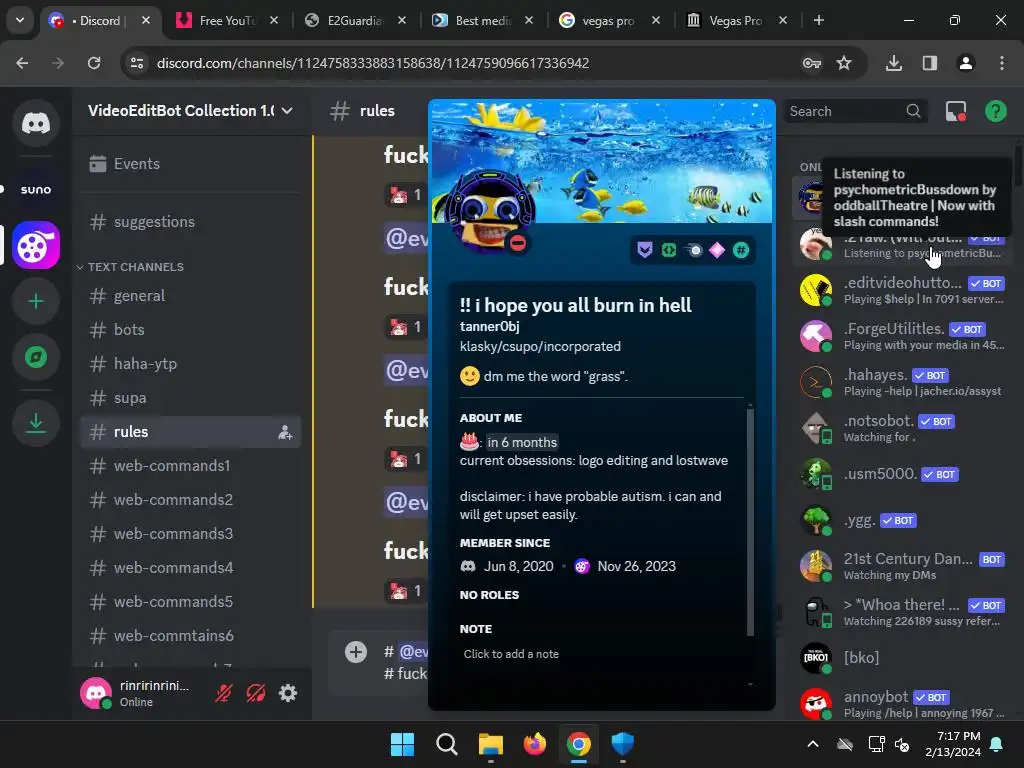Open Windows Start menu on taskbar

402,744
